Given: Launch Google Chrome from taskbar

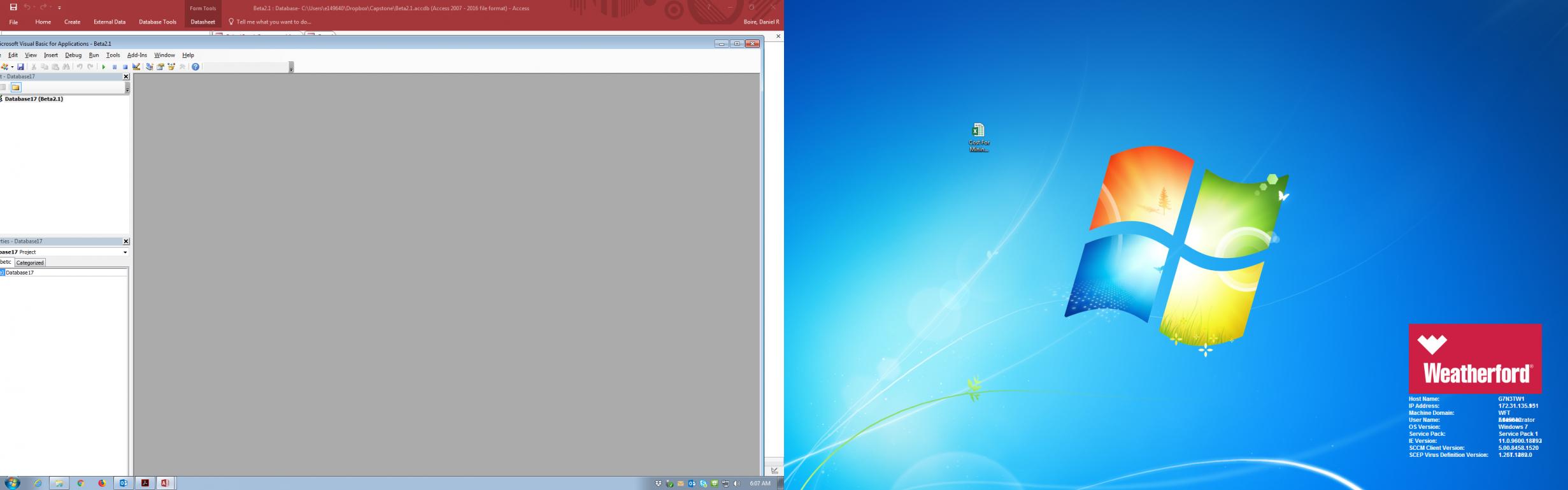Looking at the screenshot, I should click(80, 483).
